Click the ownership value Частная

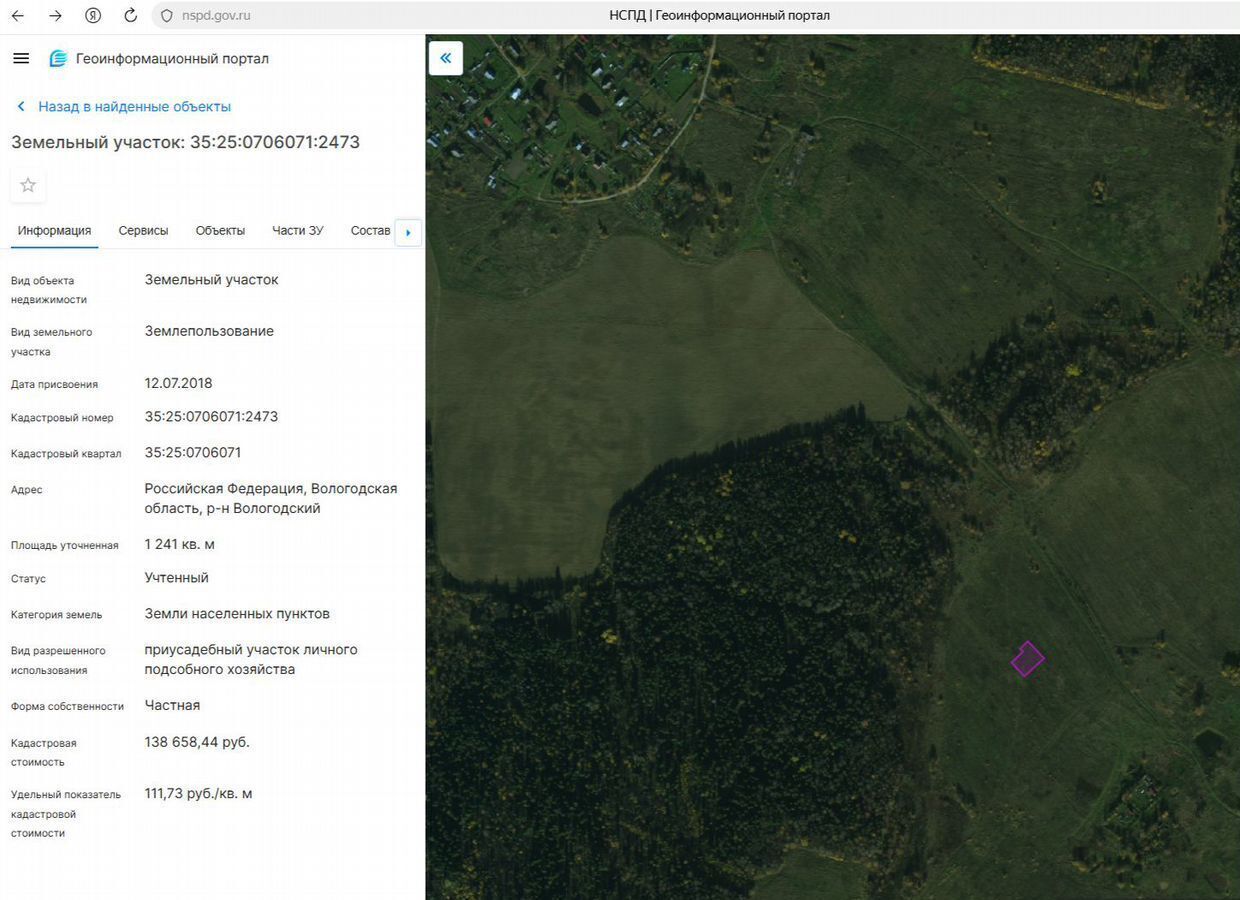(172, 705)
